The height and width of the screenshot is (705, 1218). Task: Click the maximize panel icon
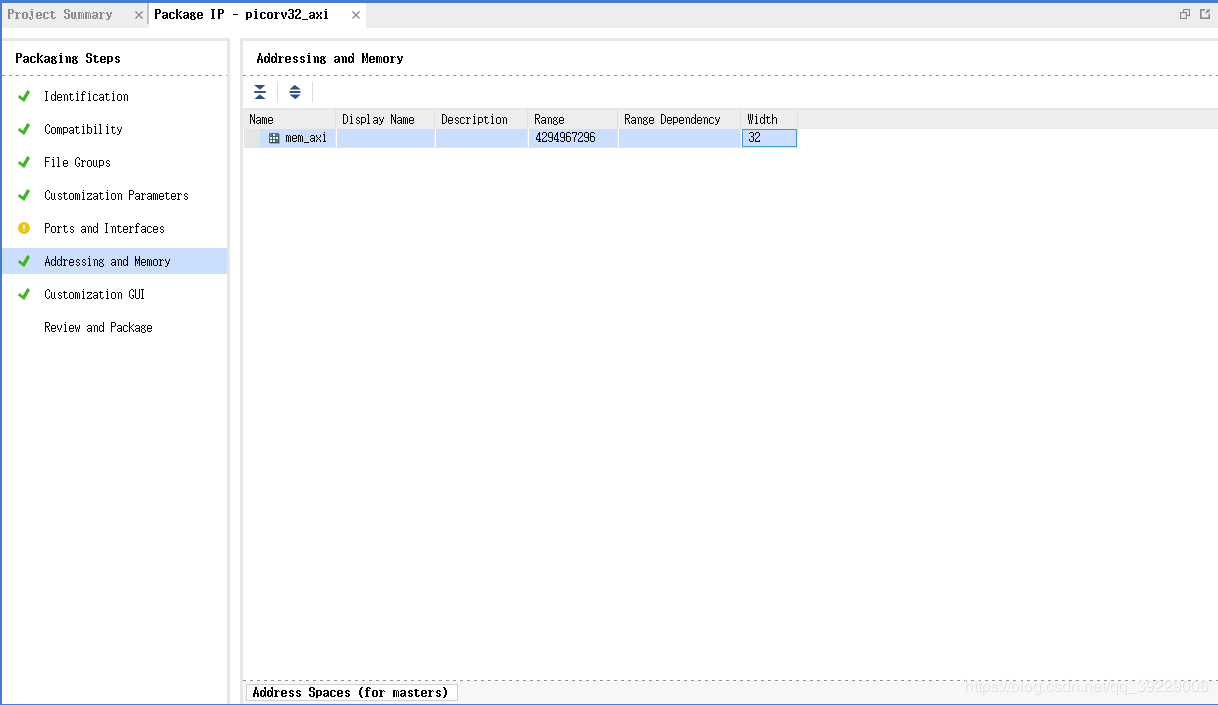coord(1205,14)
